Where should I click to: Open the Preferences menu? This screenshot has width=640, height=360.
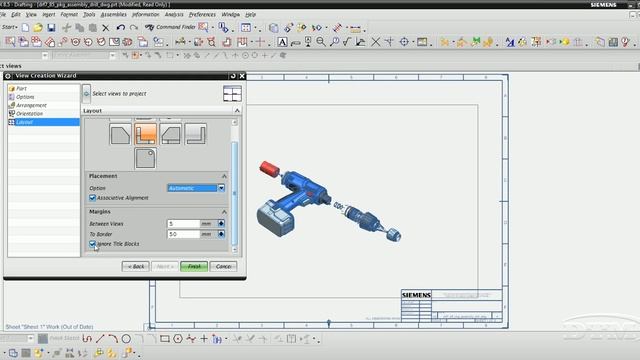[x=202, y=14]
